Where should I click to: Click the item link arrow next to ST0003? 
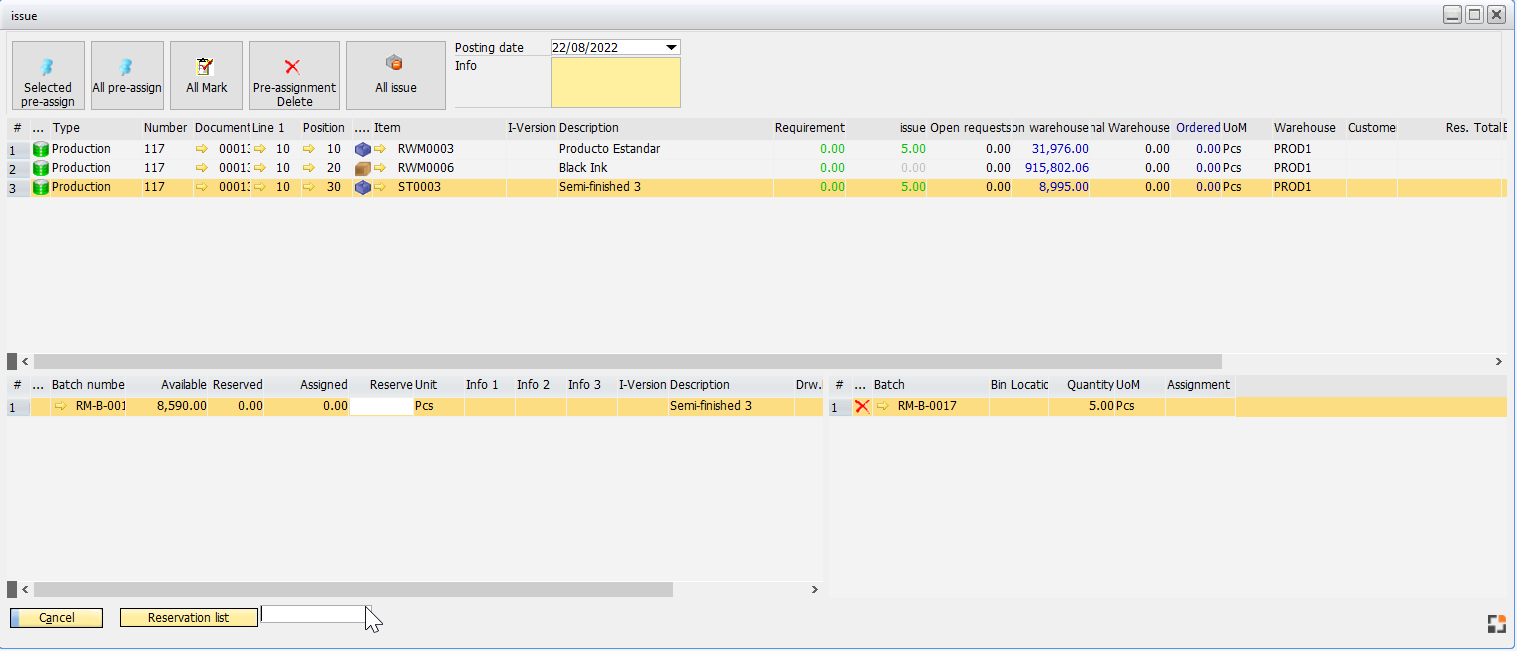tap(380, 187)
